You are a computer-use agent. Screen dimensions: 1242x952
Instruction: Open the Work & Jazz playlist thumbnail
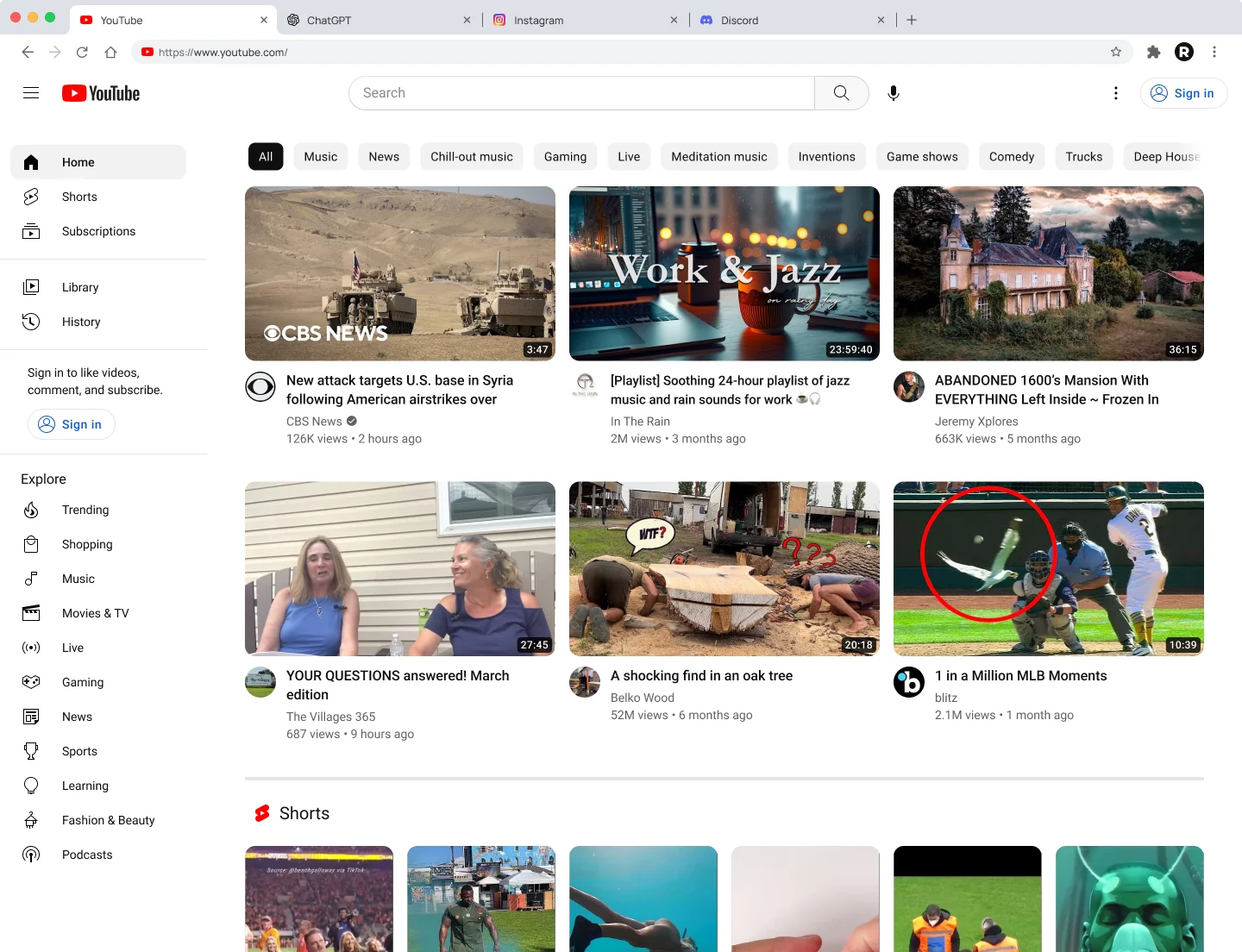724,273
